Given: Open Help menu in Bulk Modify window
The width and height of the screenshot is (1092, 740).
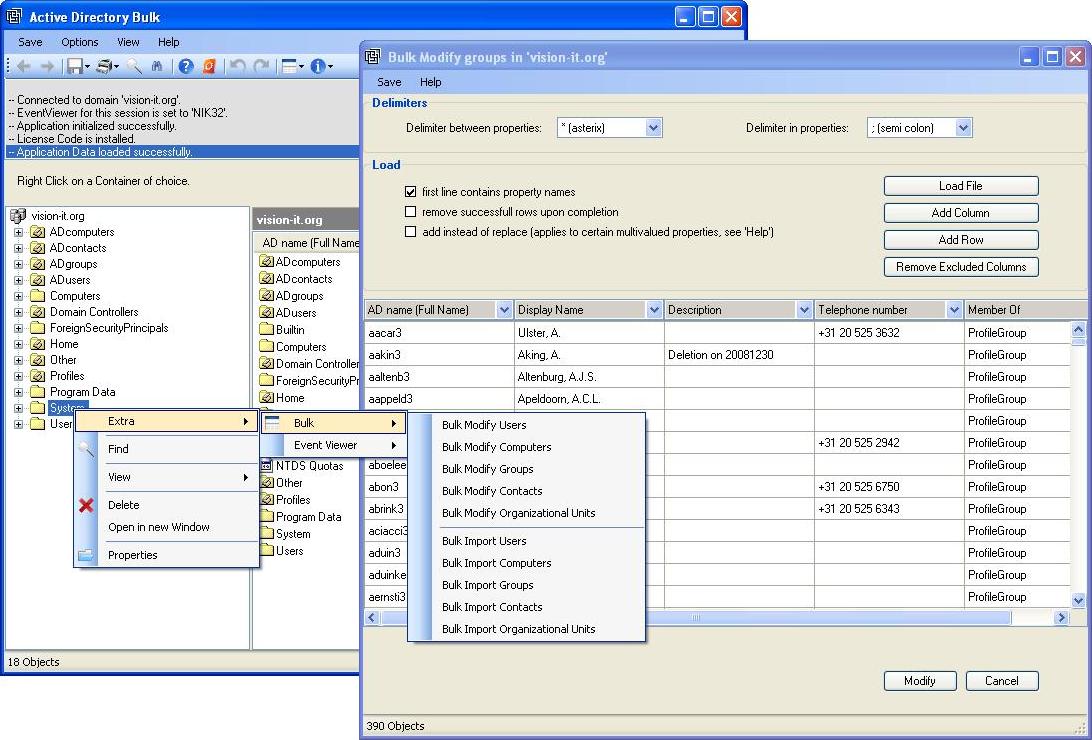Looking at the screenshot, I should point(430,82).
